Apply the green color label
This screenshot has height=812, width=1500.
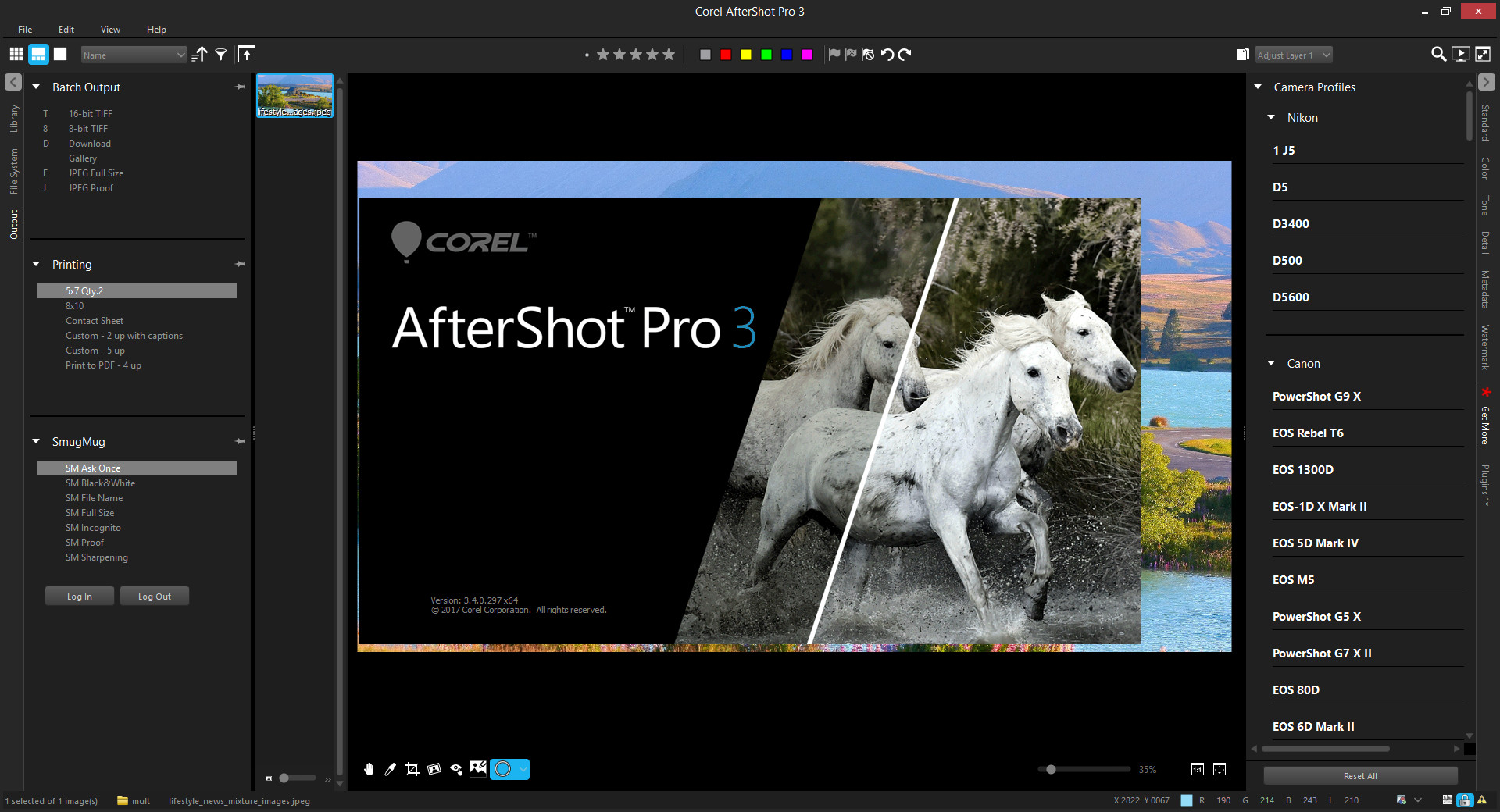point(766,55)
